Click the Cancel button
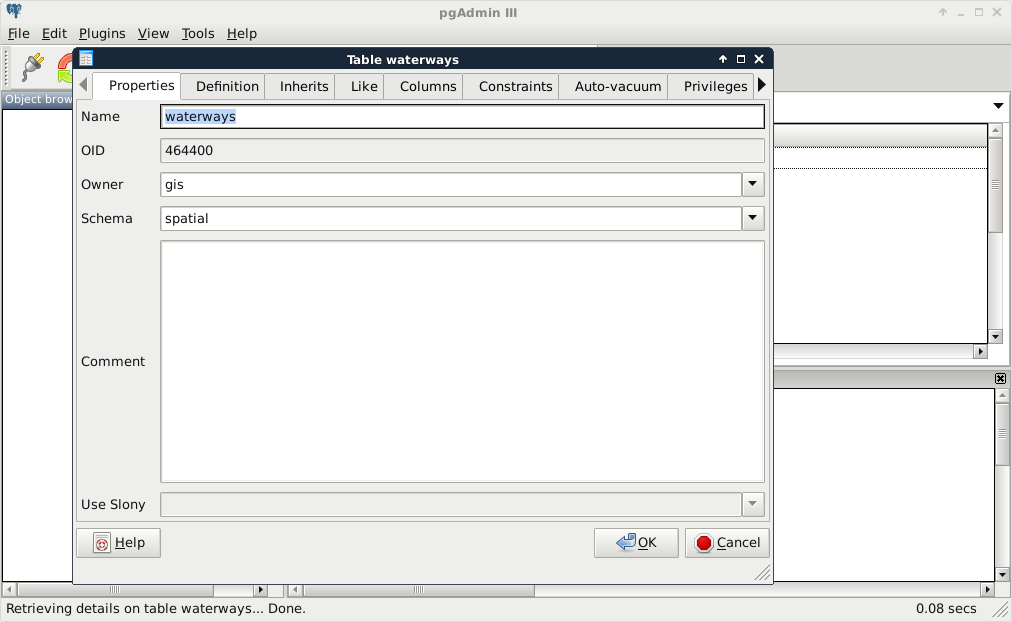The width and height of the screenshot is (1012, 622). coord(727,543)
